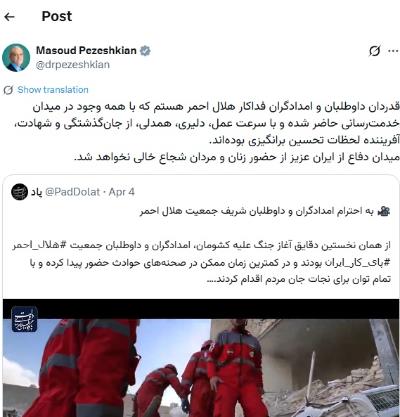
Task: Click the translation icon next to Show translation
Action: 8,90
